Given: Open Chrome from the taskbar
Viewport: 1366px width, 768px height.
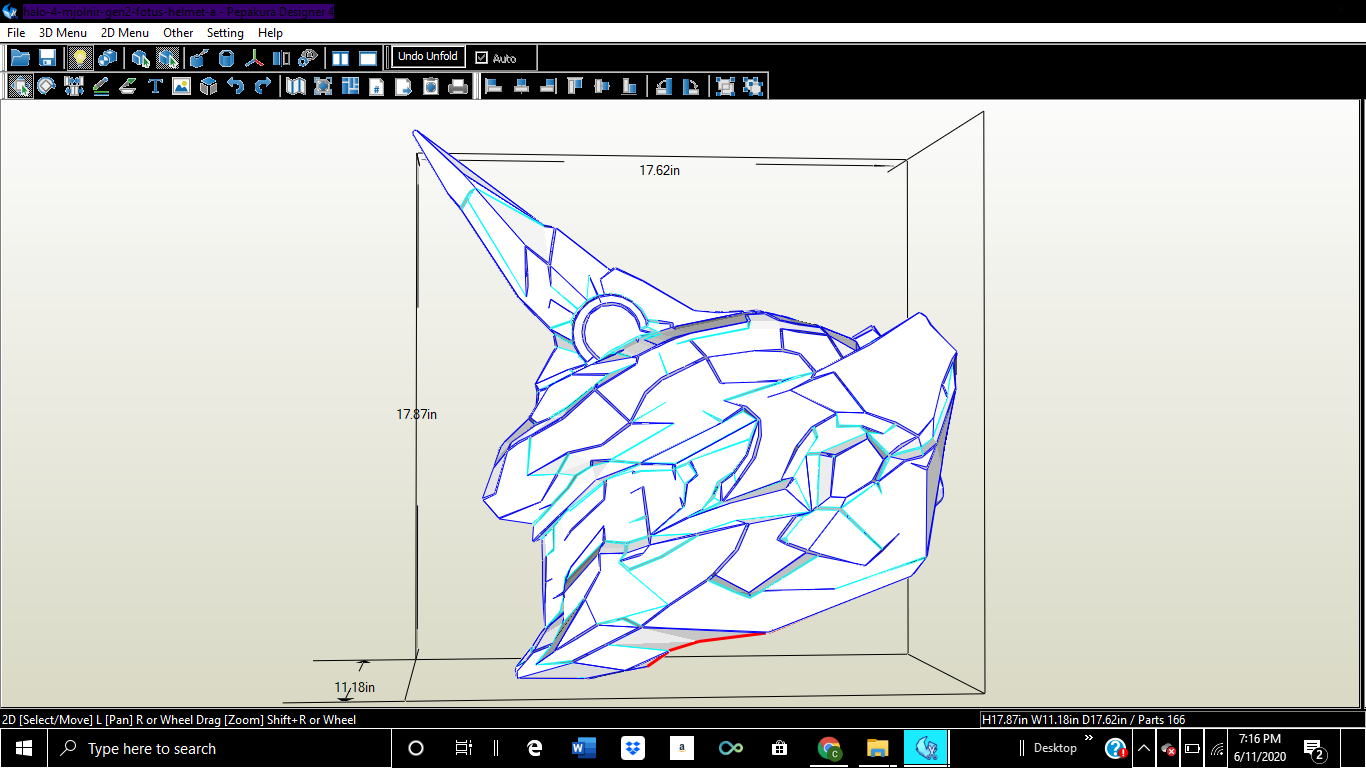Looking at the screenshot, I should point(828,748).
